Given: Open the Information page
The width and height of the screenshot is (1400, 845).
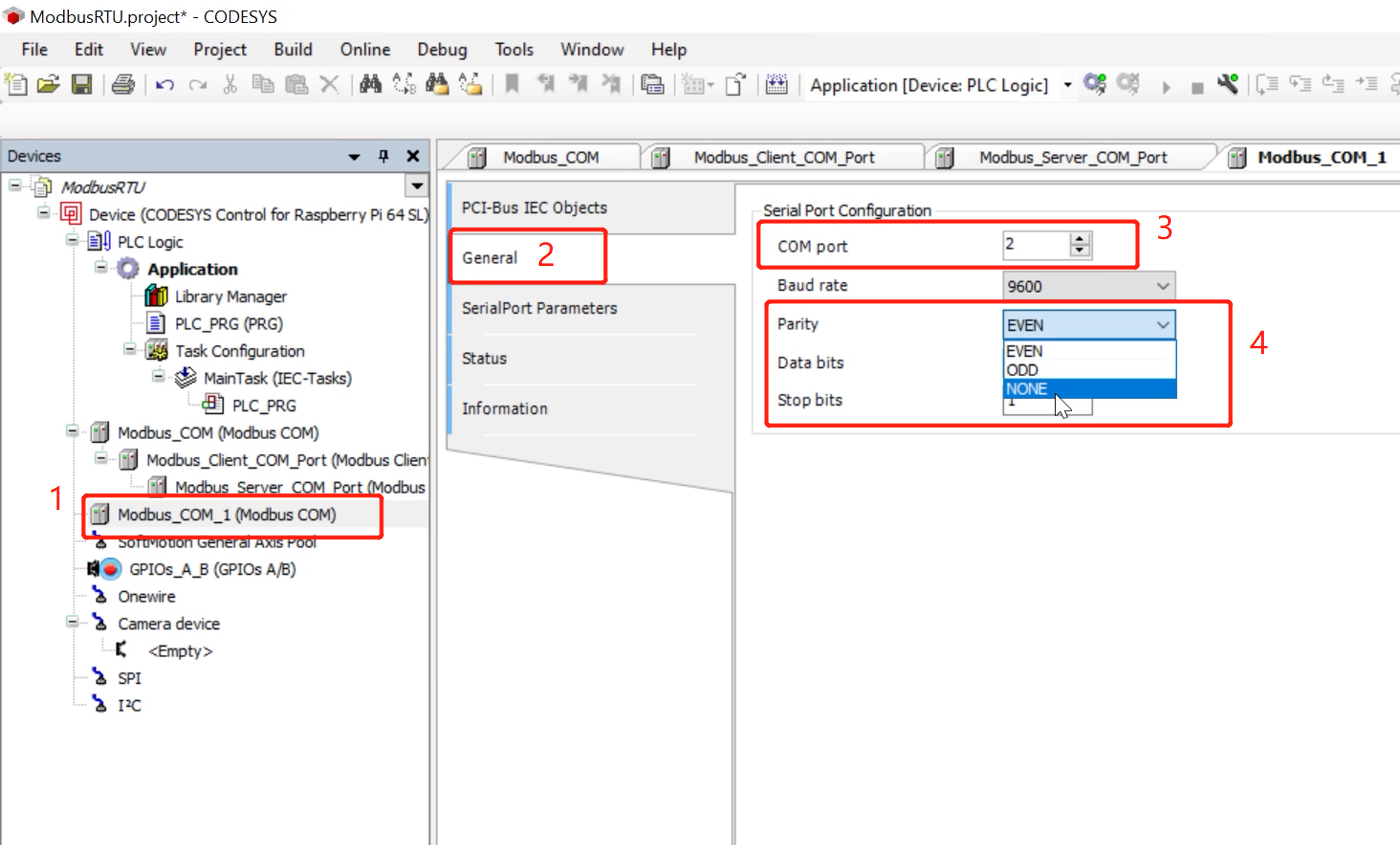Looking at the screenshot, I should (x=504, y=408).
